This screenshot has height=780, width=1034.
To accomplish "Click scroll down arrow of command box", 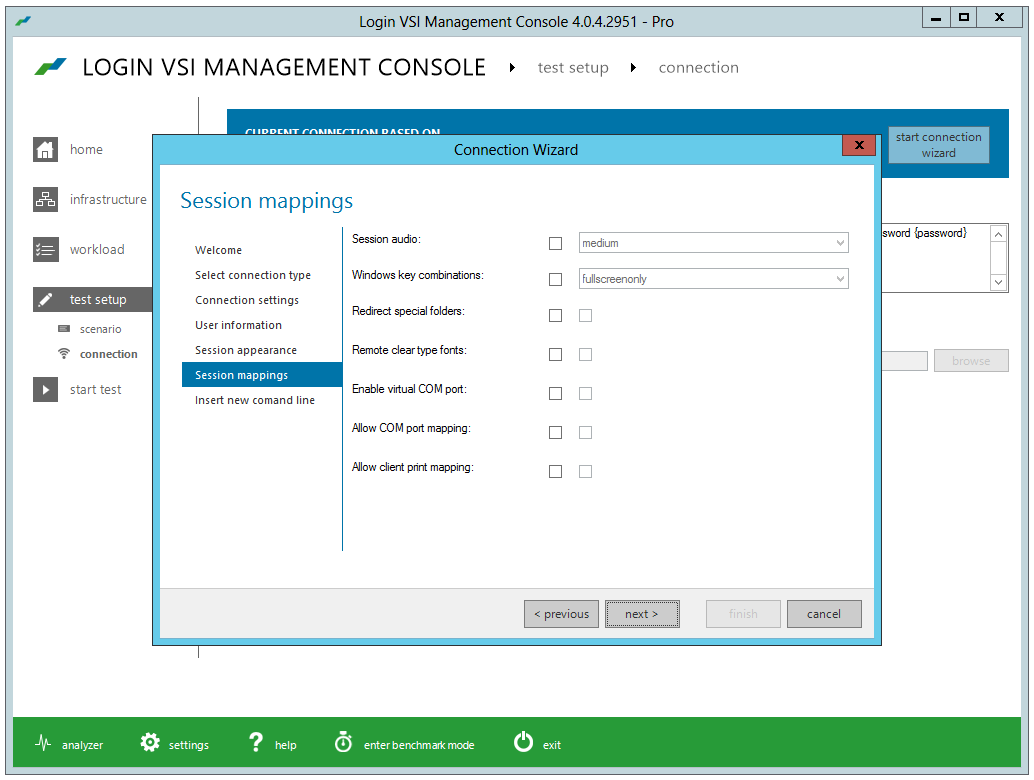I will coord(998,282).
